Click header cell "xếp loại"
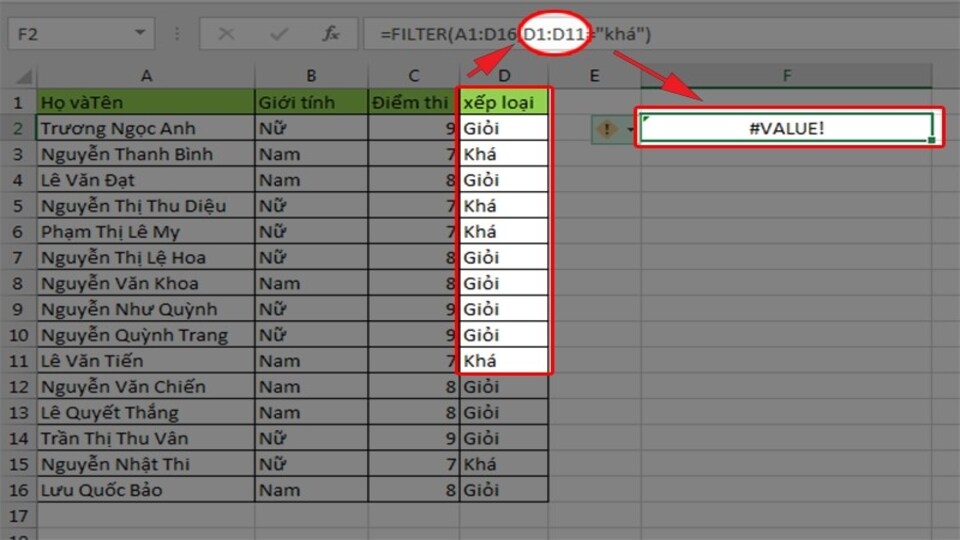 coord(504,102)
